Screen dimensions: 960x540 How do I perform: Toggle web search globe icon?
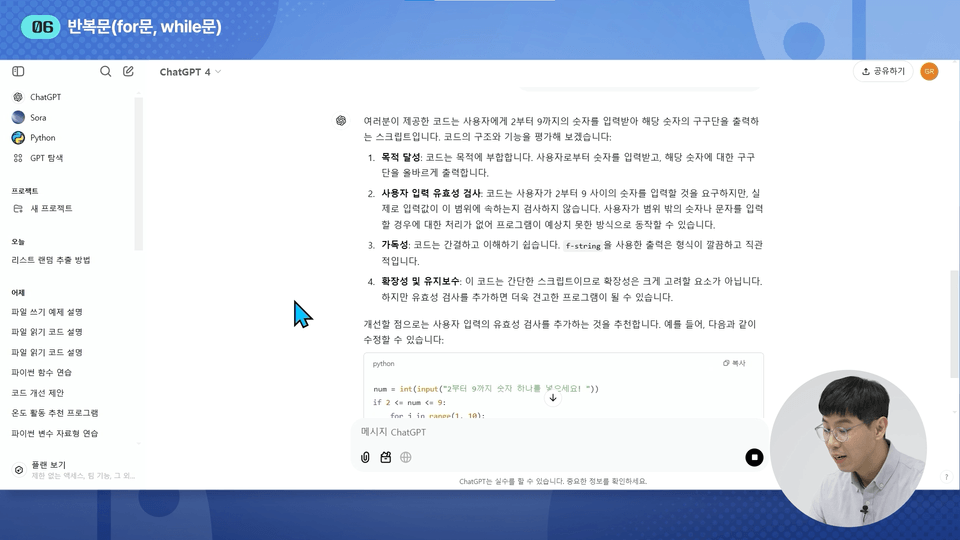(405, 457)
